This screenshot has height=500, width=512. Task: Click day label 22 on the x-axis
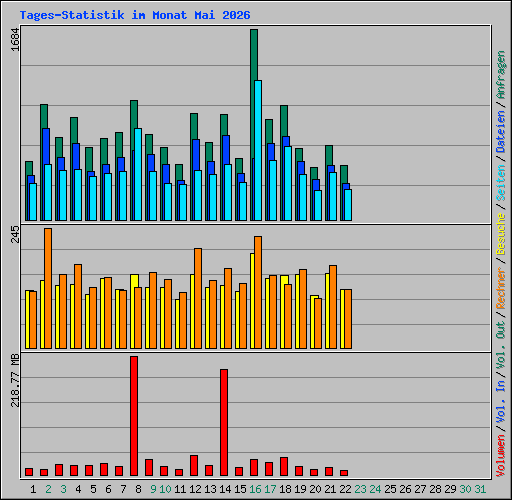345,489
